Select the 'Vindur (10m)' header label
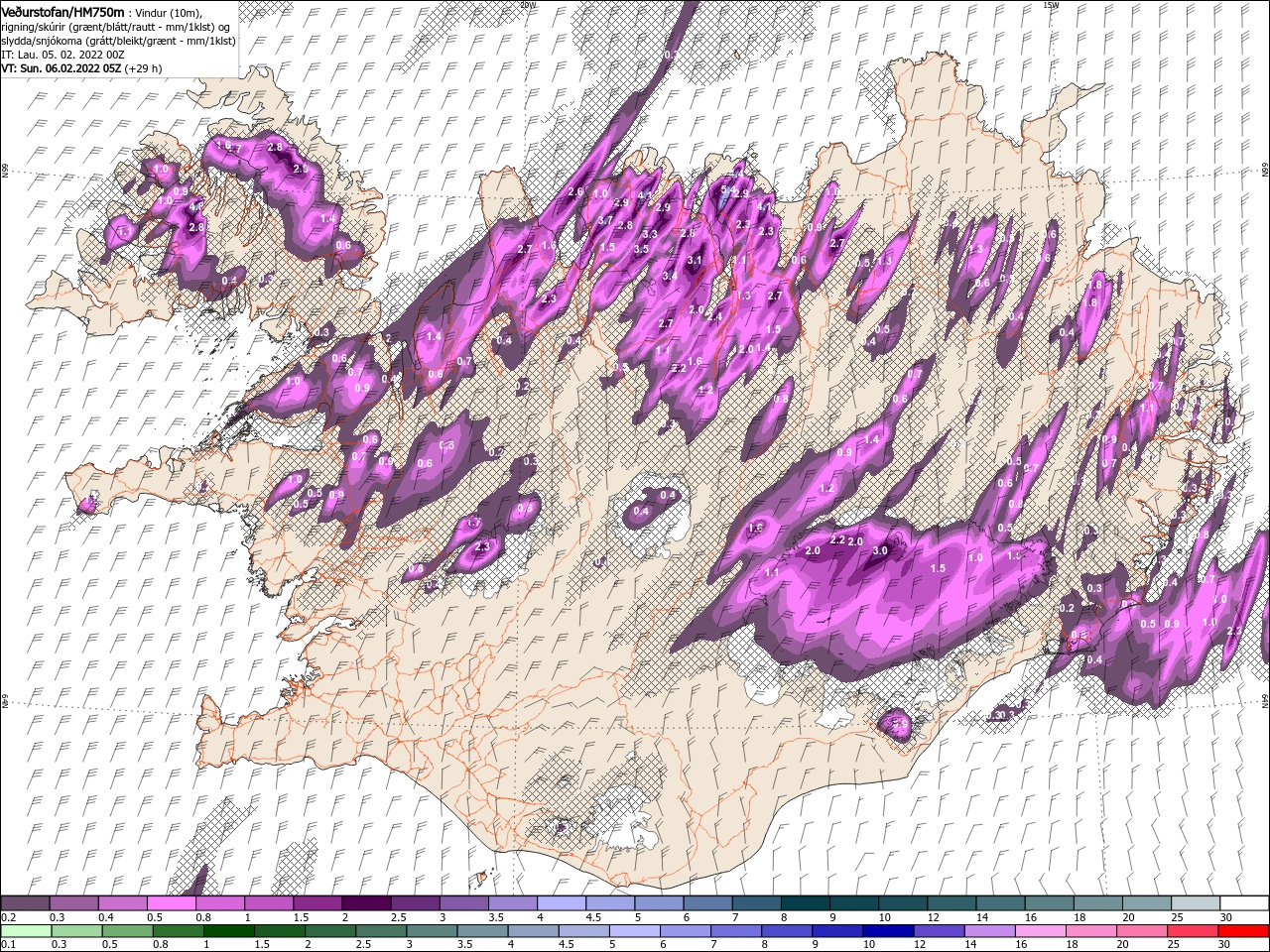Viewport: 1270px width, 952px height. coord(168,12)
